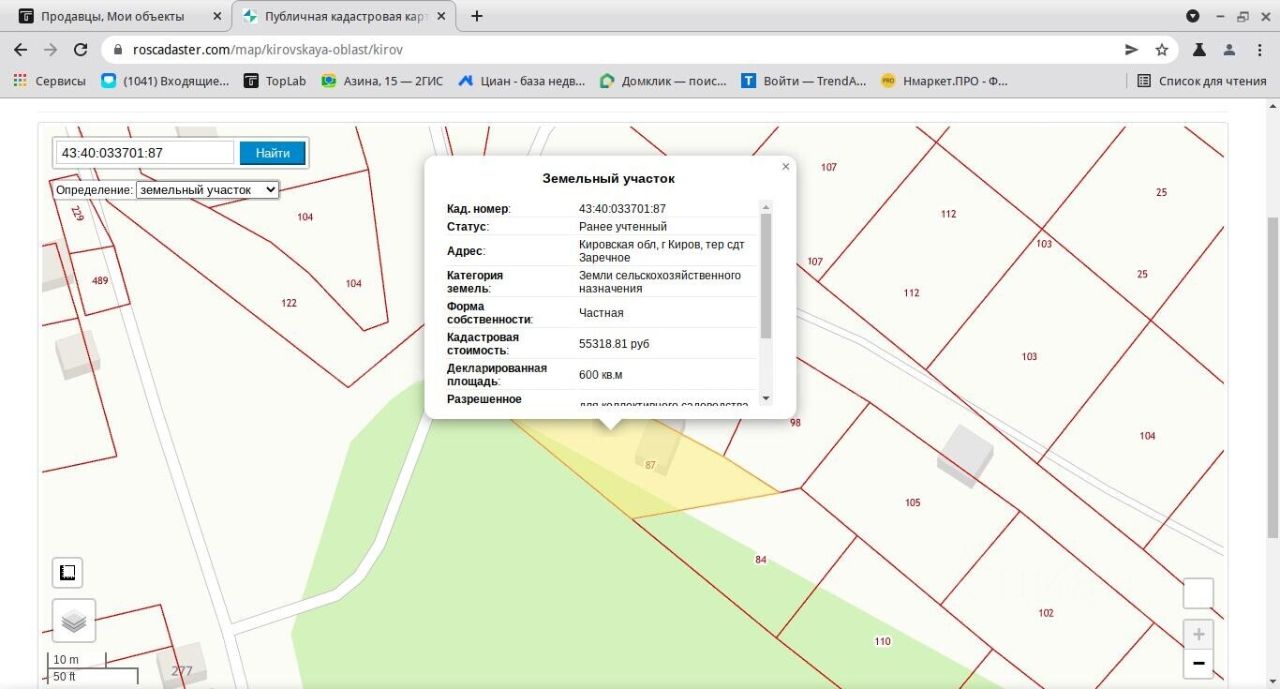Viewport: 1280px width, 689px height.
Task: Zoom out of the cadastral map
Action: 1198,663
